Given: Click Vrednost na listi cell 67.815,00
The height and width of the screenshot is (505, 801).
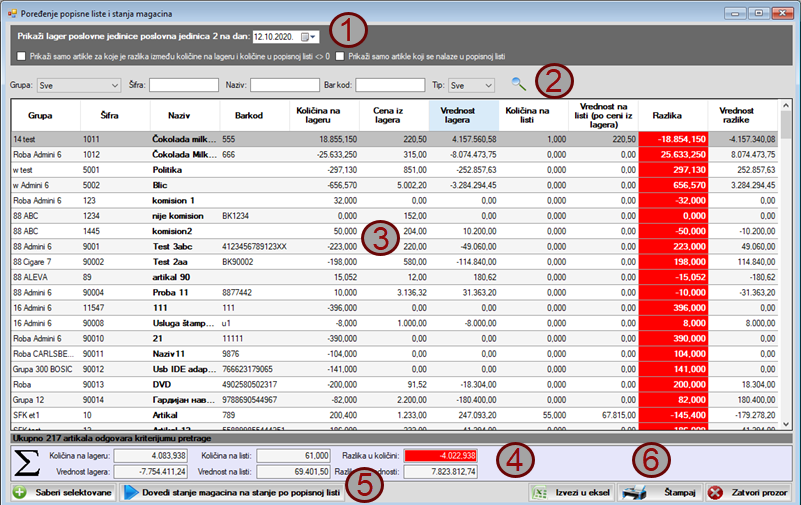Looking at the screenshot, I should 603,415.
